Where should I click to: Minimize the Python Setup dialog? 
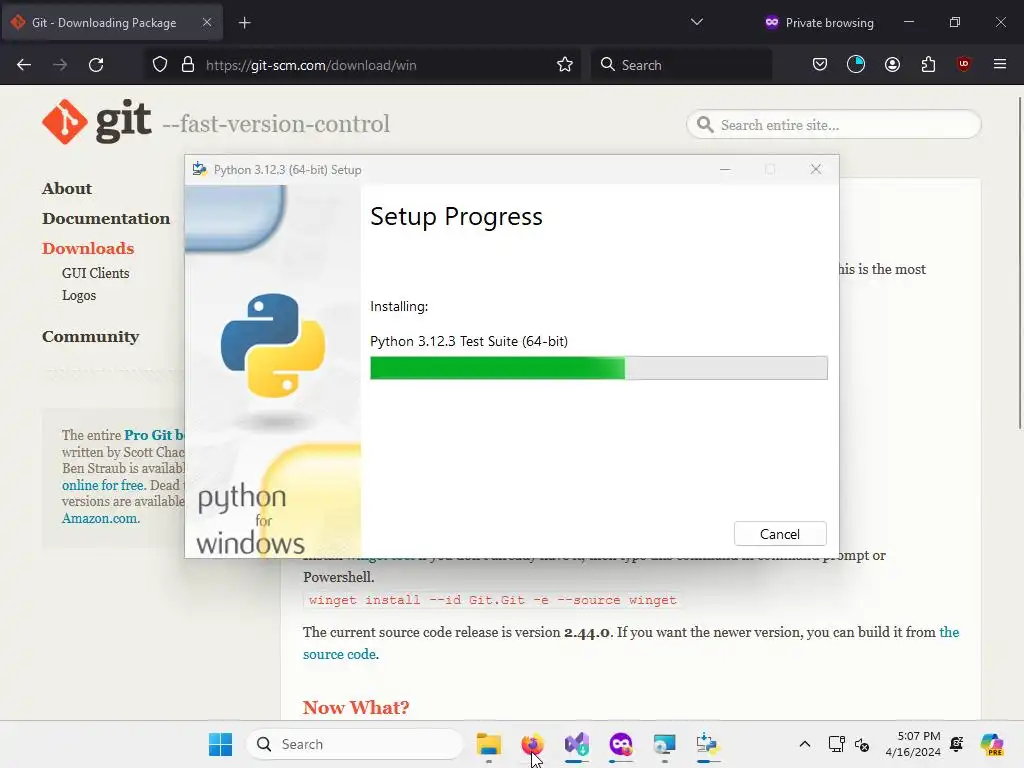click(x=724, y=169)
